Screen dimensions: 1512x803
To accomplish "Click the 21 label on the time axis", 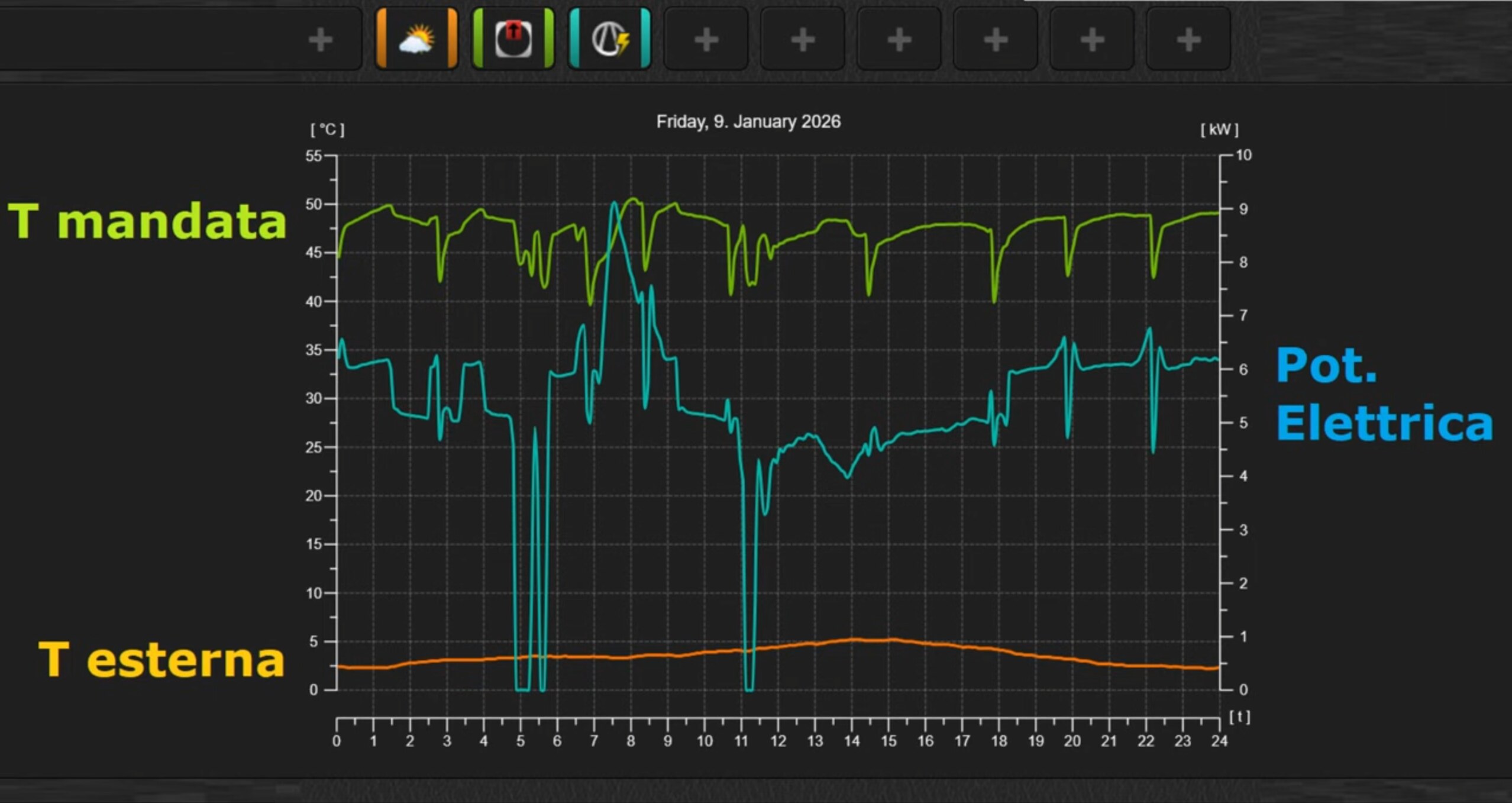I will 1109,741.
